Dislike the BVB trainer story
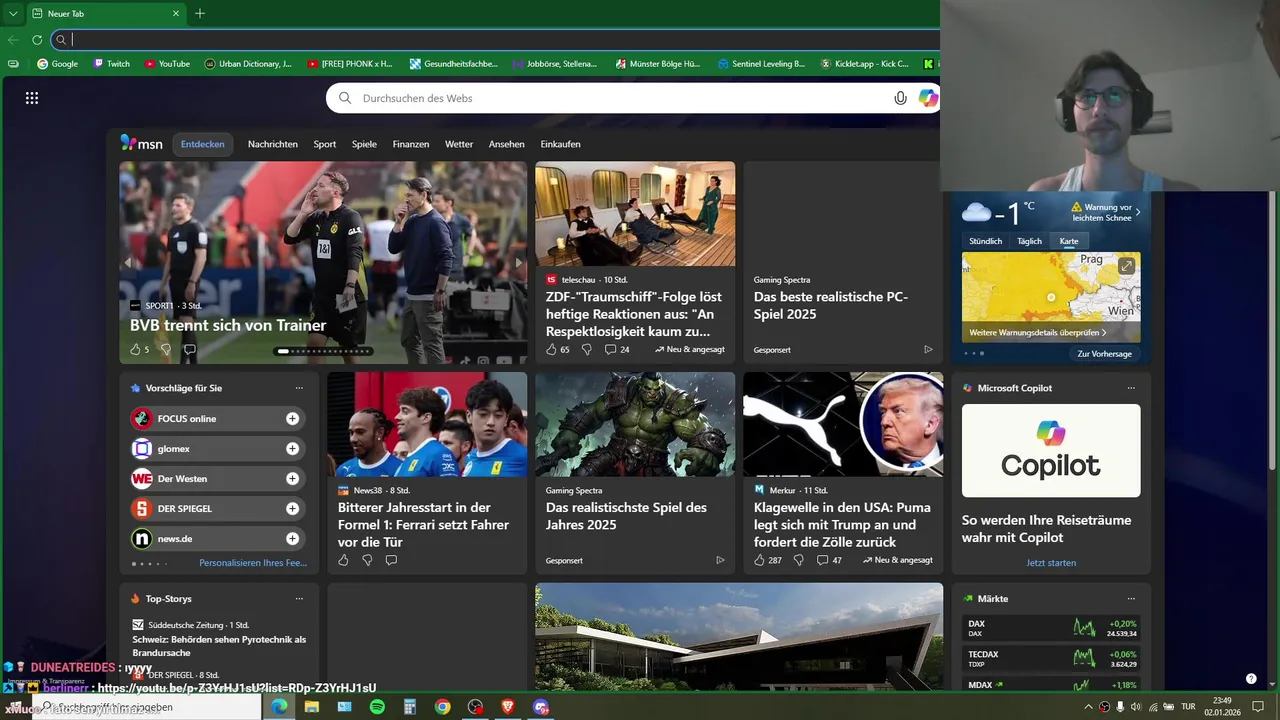Image resolution: width=1280 pixels, height=720 pixels. 165,350
